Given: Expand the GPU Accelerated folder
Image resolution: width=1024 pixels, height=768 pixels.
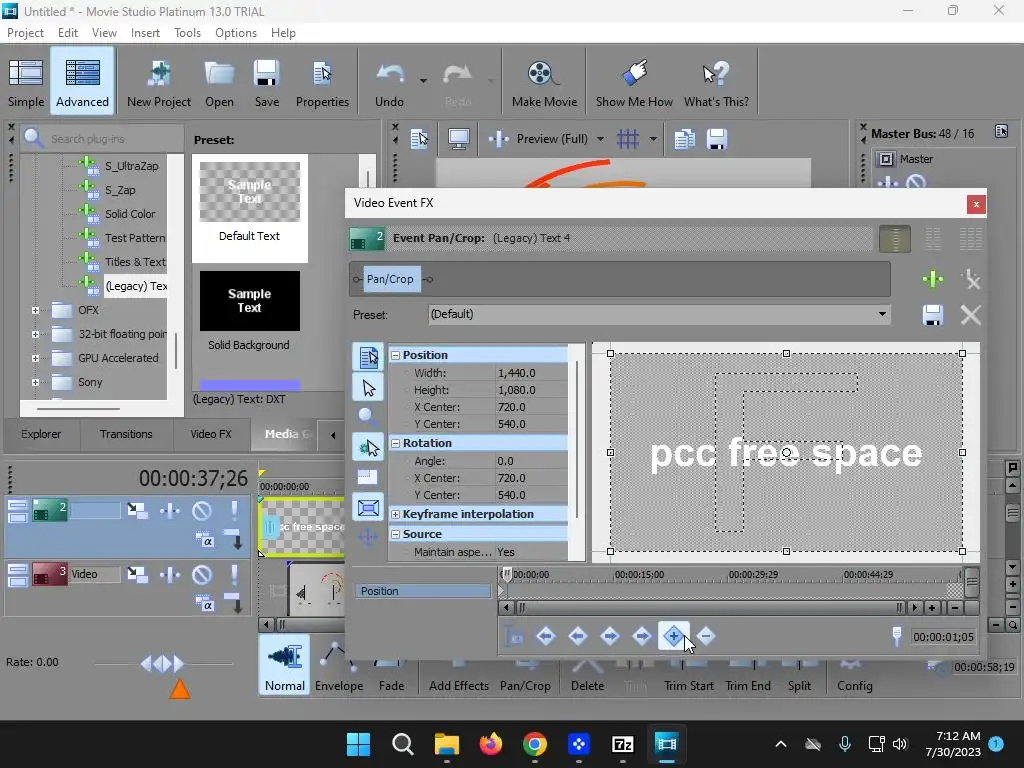Looking at the screenshot, I should (35, 359).
